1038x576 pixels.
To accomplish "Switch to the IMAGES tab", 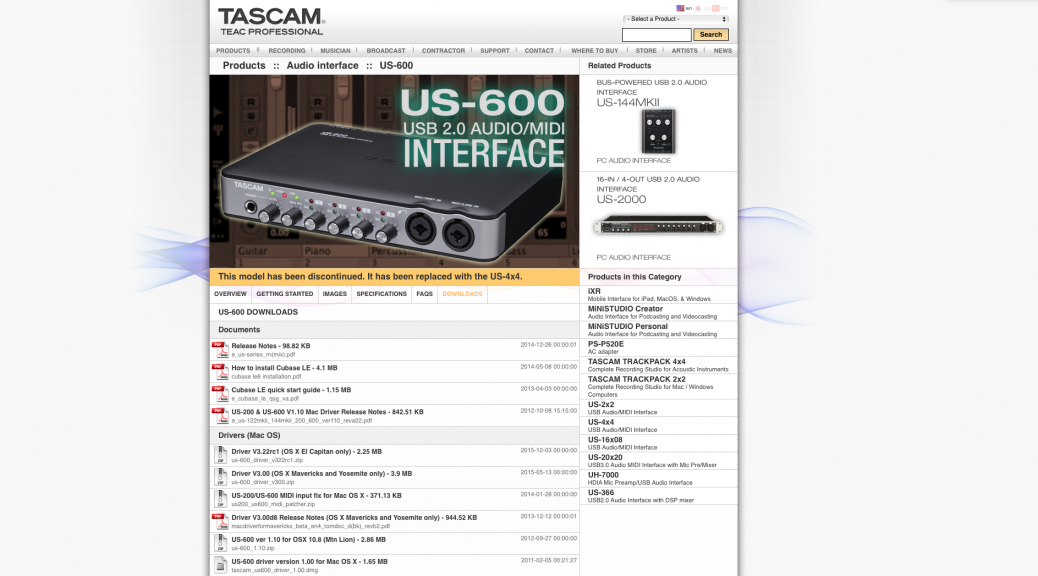I will [x=334, y=294].
